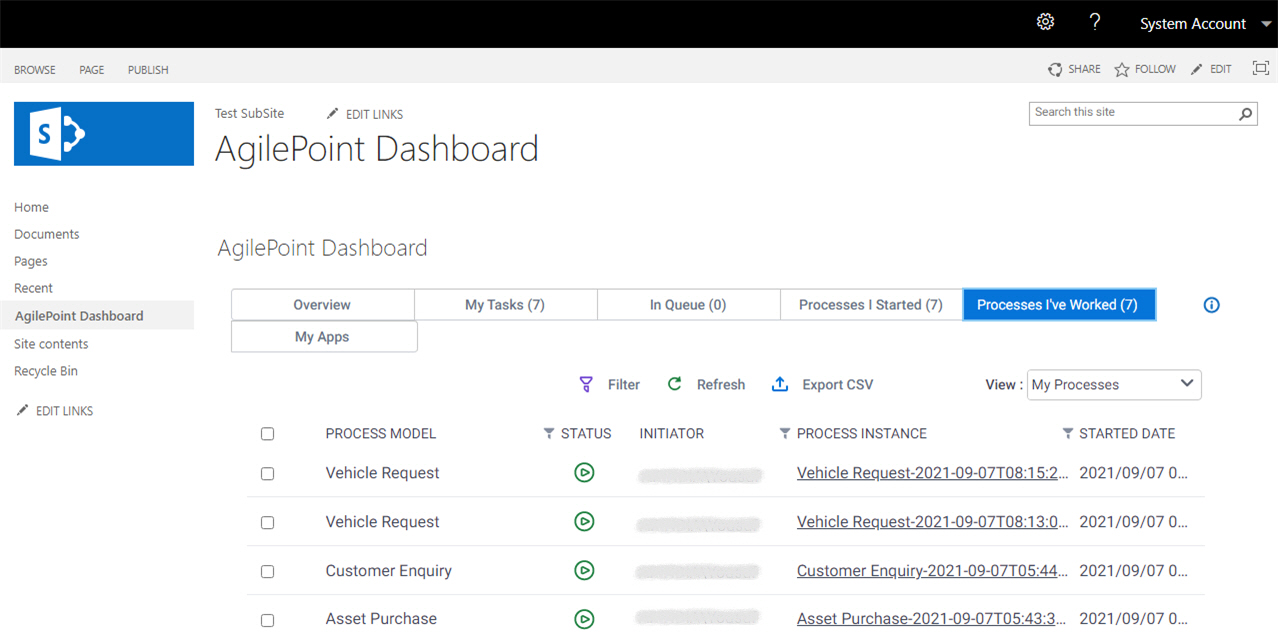Open Recent in sidebar
This screenshot has width=1278, height=641.
[33, 288]
